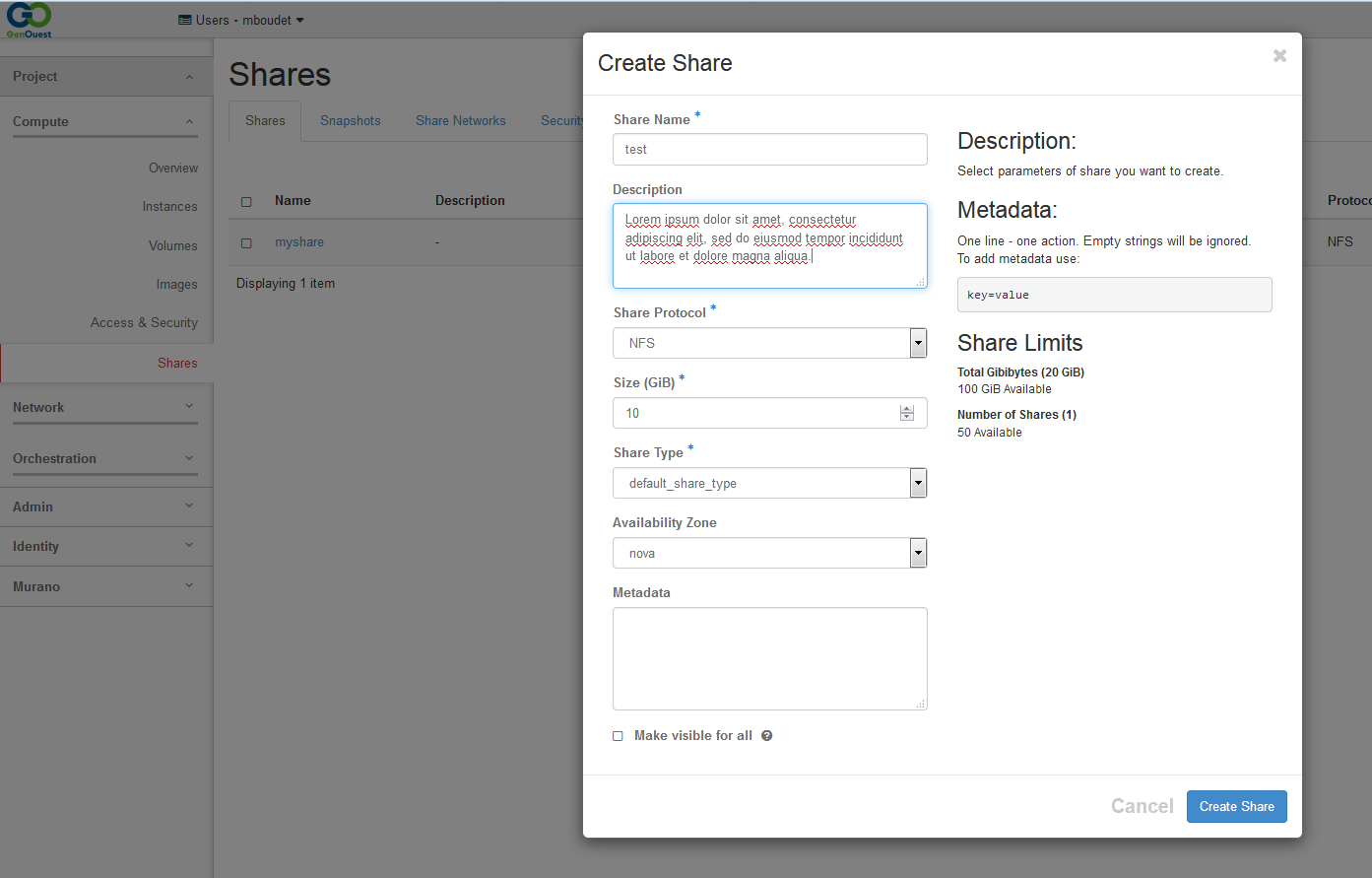This screenshot has height=878, width=1372.
Task: Click the 100 GiB Available text
Action: pyautogui.click(x=1005, y=389)
